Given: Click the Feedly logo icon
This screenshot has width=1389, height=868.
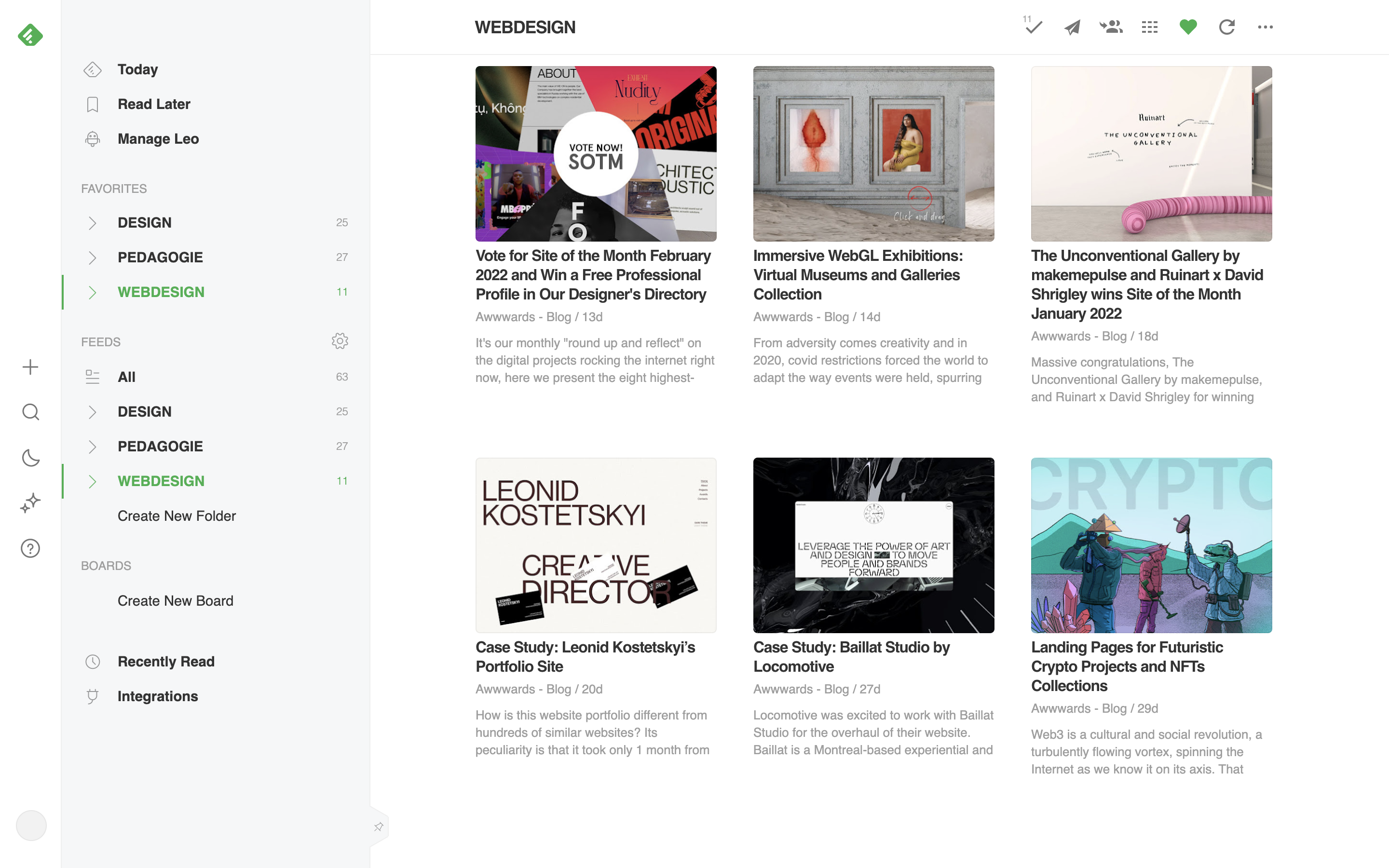Looking at the screenshot, I should point(30,36).
